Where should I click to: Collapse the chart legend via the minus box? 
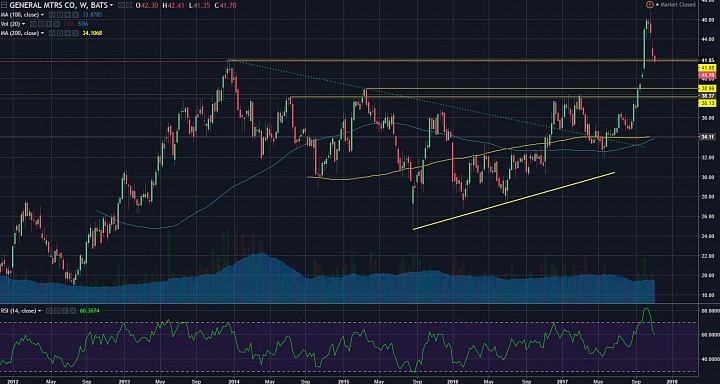click(4, 5)
